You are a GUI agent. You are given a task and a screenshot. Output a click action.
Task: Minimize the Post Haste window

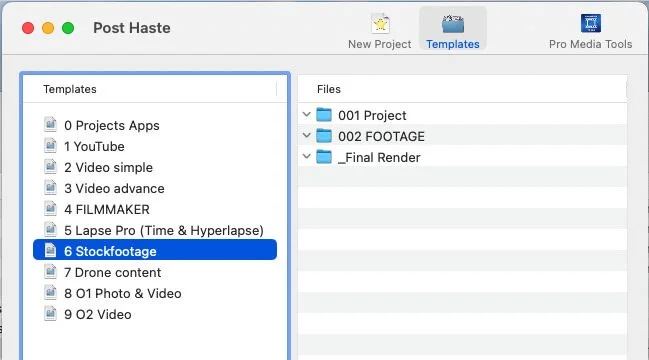(x=48, y=28)
